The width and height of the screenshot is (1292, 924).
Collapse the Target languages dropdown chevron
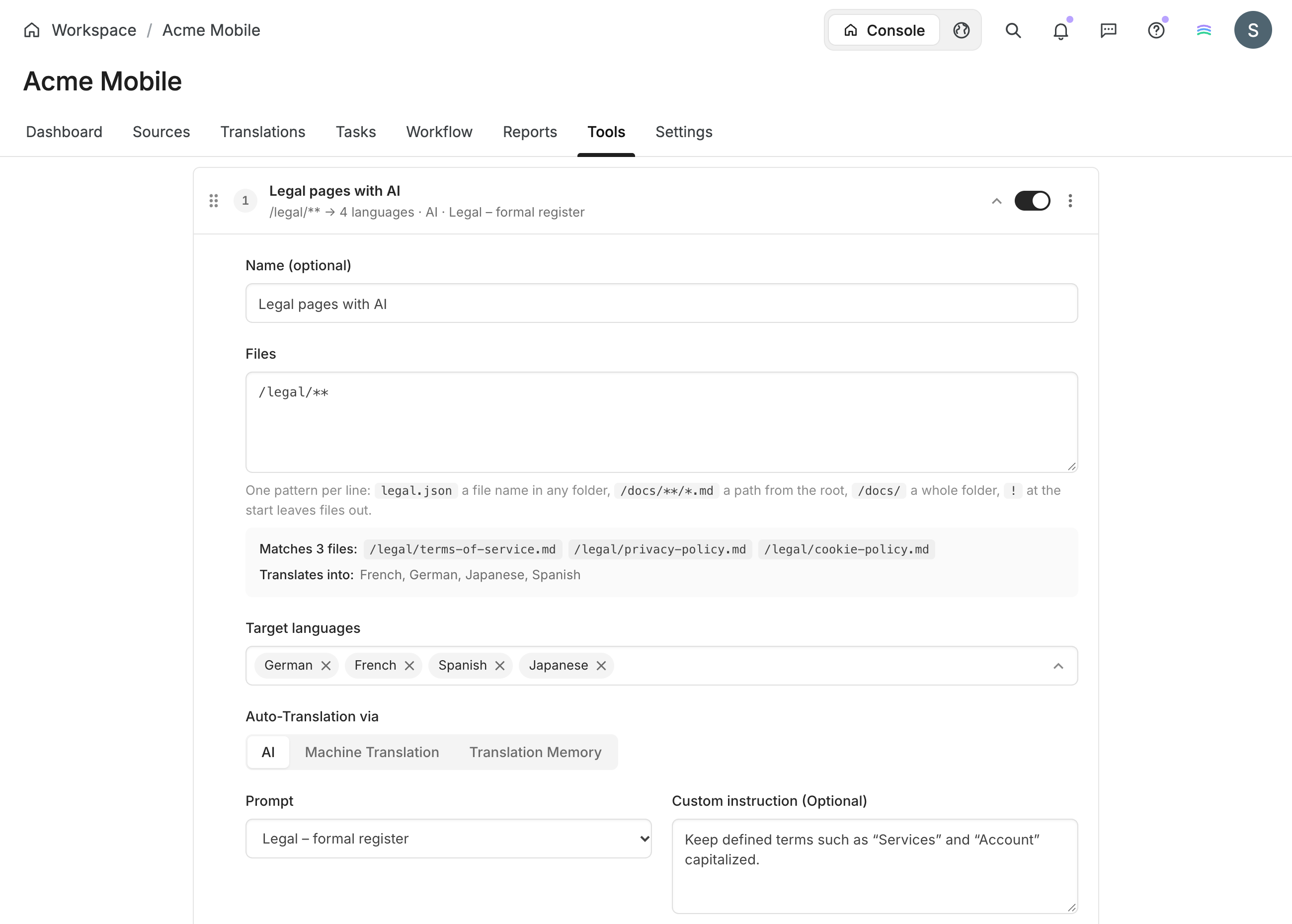[x=1058, y=666]
